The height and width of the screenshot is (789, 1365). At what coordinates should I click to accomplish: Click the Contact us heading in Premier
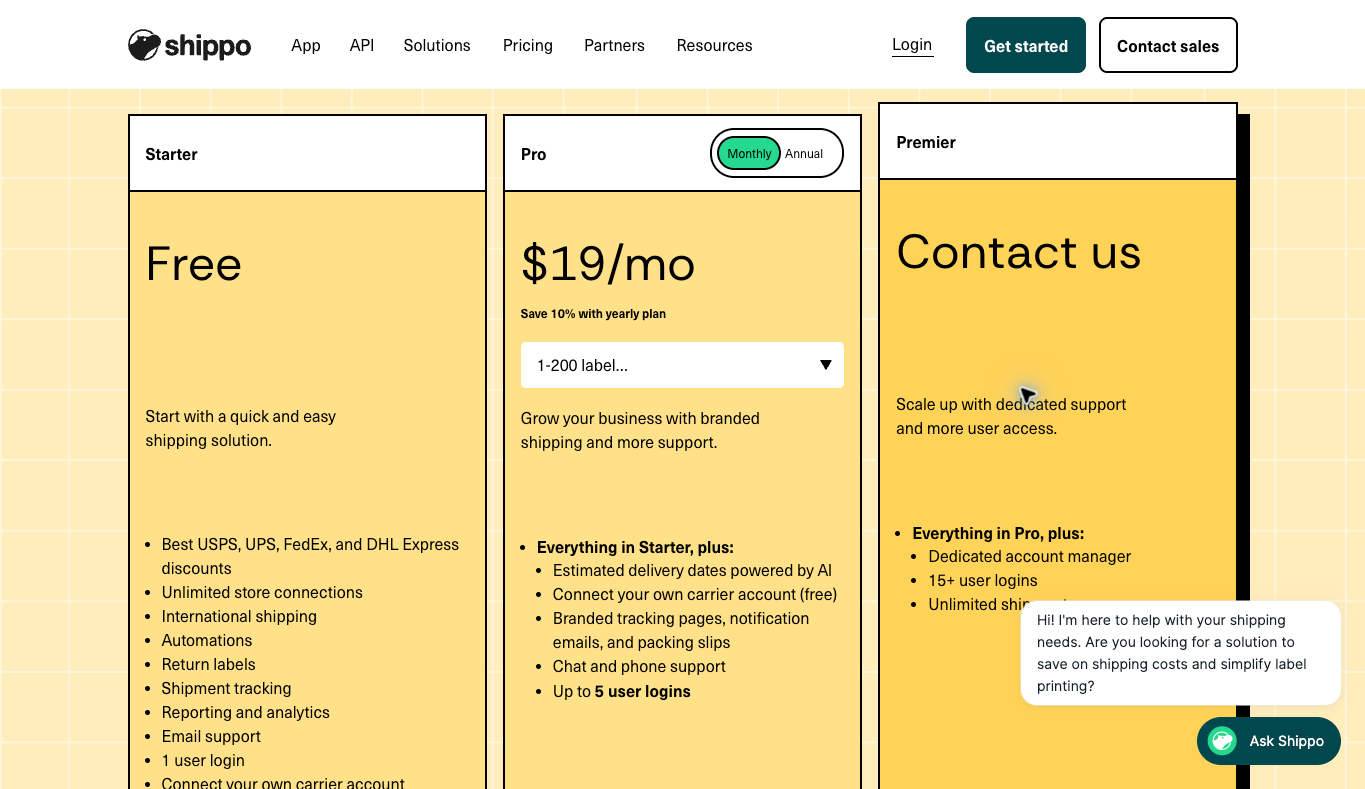[1018, 251]
